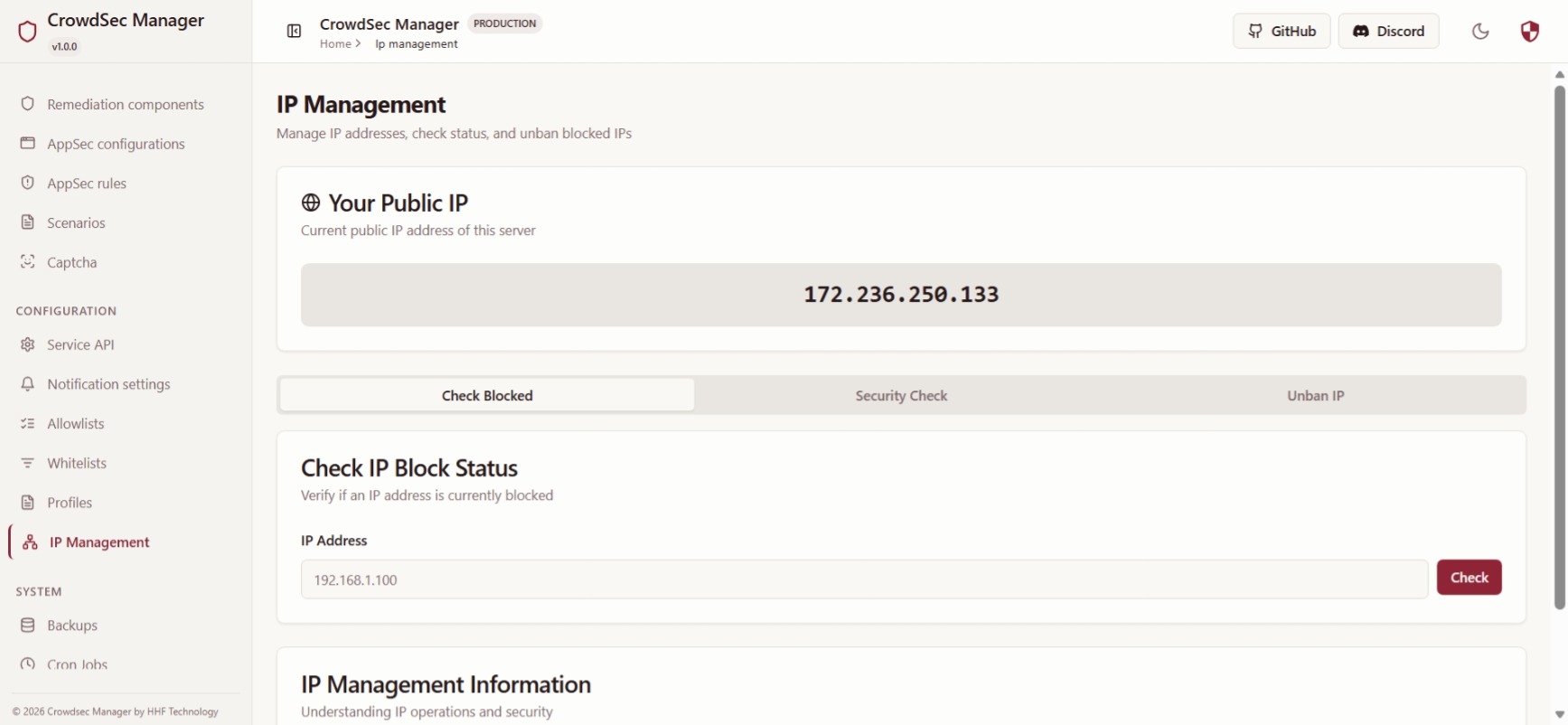Image resolution: width=1568 pixels, height=725 pixels.
Task: Click the vertical page scrollbar thumb
Action: (1560, 347)
